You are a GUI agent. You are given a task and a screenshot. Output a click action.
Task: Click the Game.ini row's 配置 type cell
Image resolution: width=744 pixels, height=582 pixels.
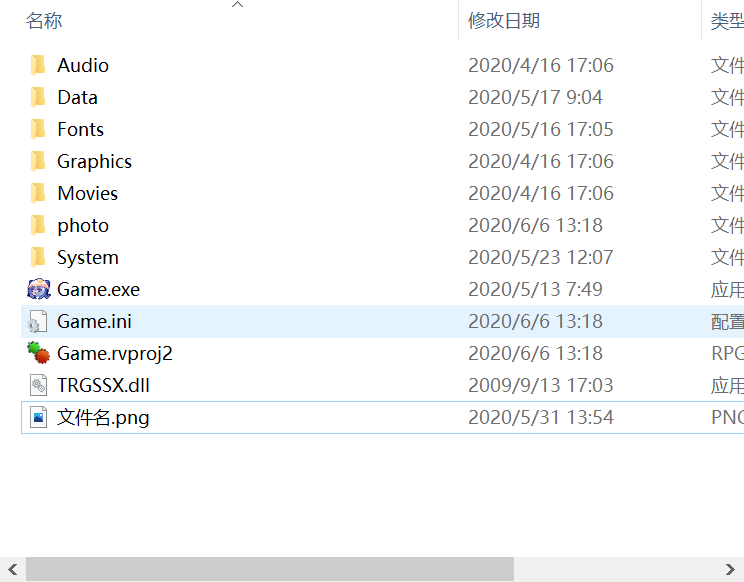pyautogui.click(x=727, y=322)
